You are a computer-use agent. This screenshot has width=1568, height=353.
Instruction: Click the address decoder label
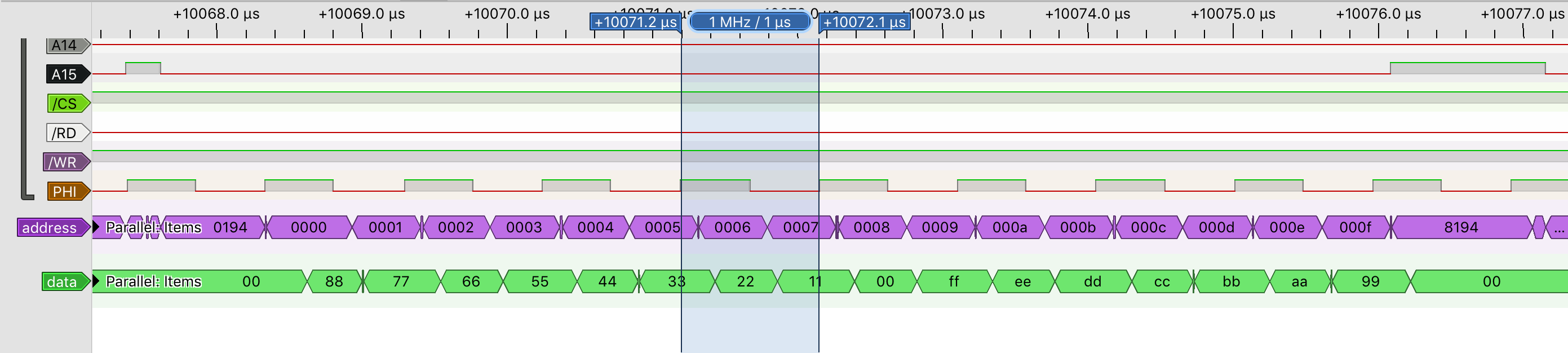pos(51,228)
